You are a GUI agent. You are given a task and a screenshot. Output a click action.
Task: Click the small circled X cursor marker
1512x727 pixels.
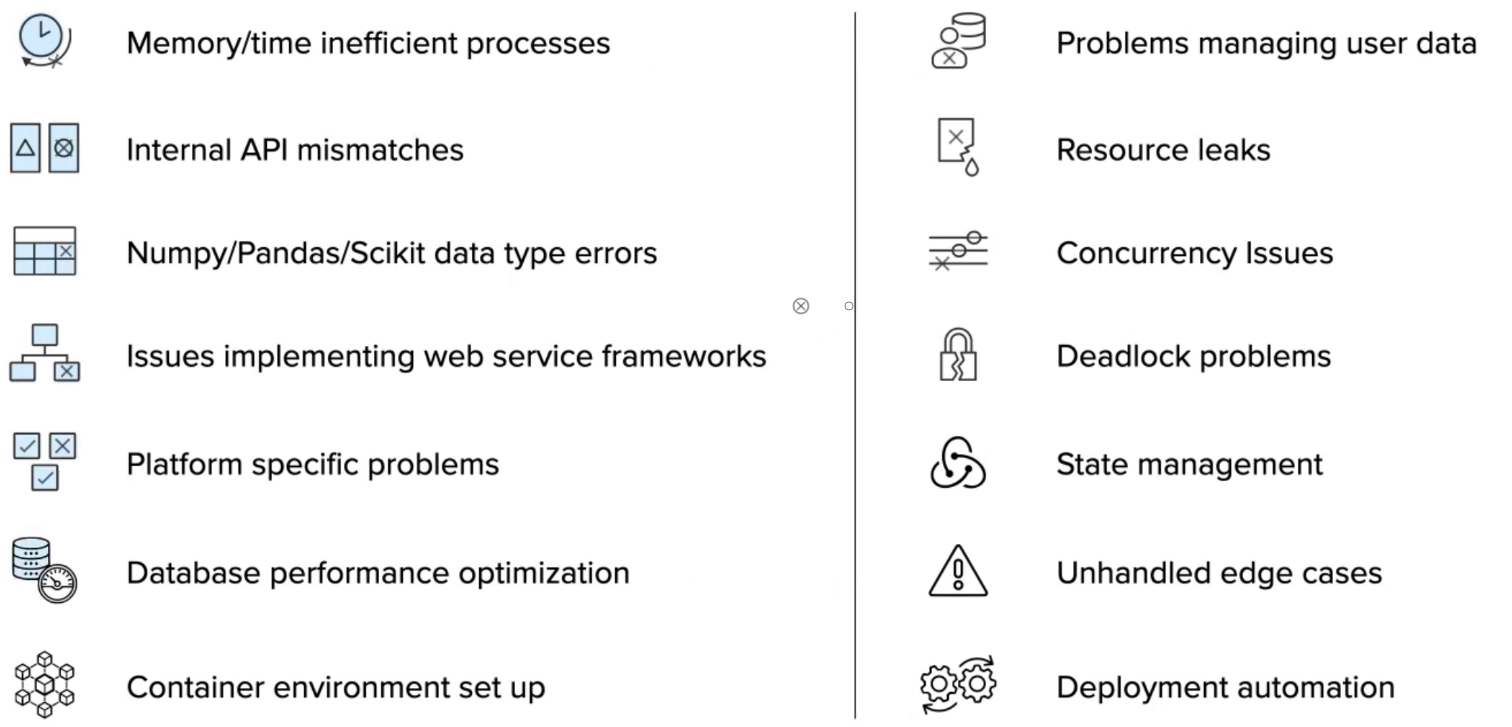(800, 306)
